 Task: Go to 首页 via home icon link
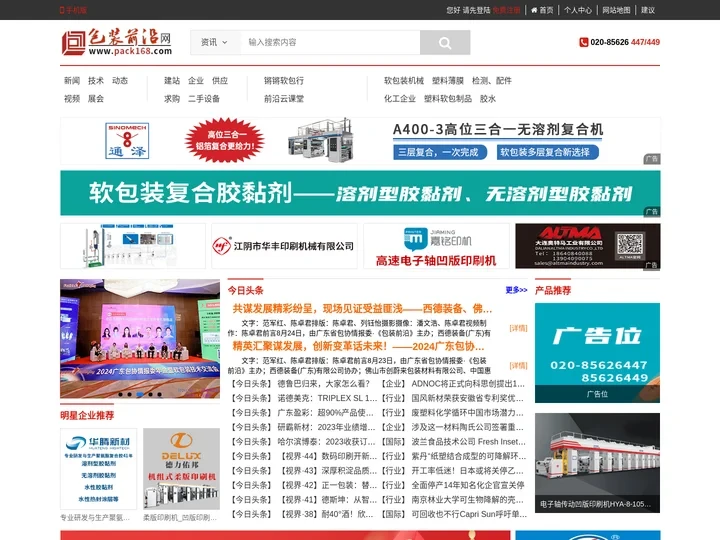click(x=542, y=10)
